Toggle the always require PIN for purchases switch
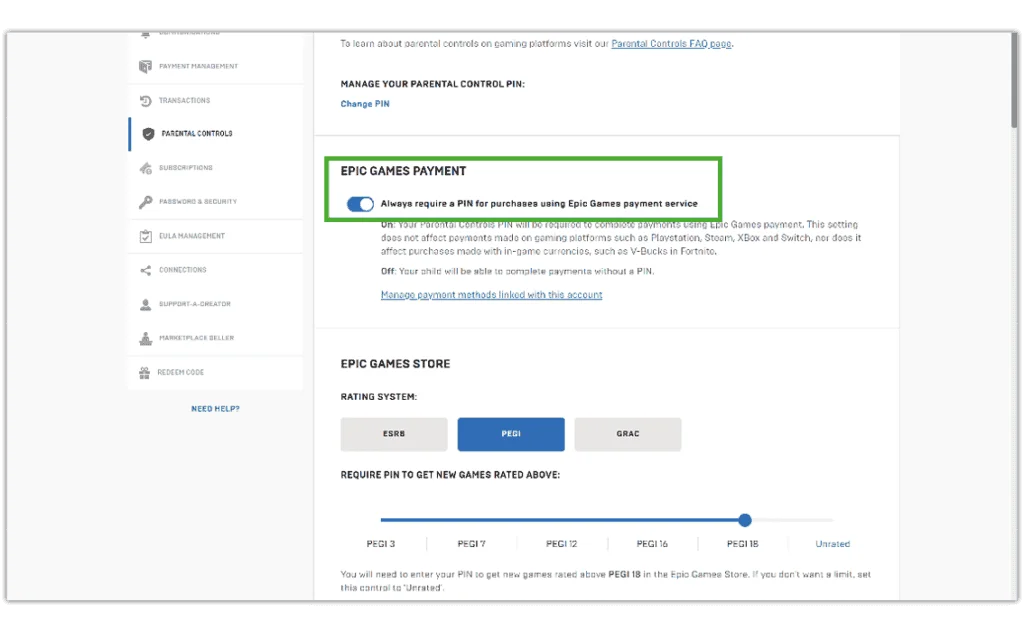Image resolution: width=1024 pixels, height=640 pixels. [360, 204]
